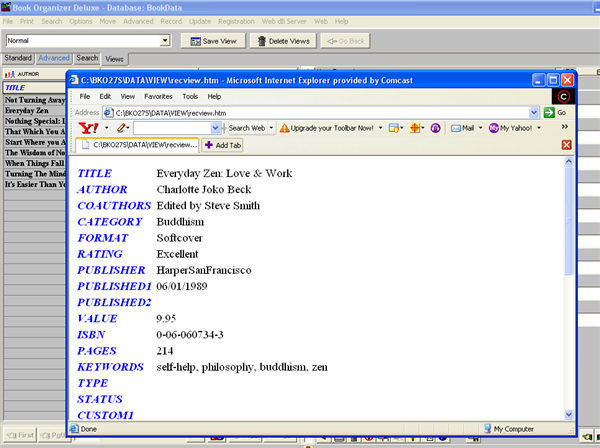Image resolution: width=600 pixels, height=448 pixels.
Task: Click the ISBN value 0-06-060734-3
Action: click(x=190, y=335)
